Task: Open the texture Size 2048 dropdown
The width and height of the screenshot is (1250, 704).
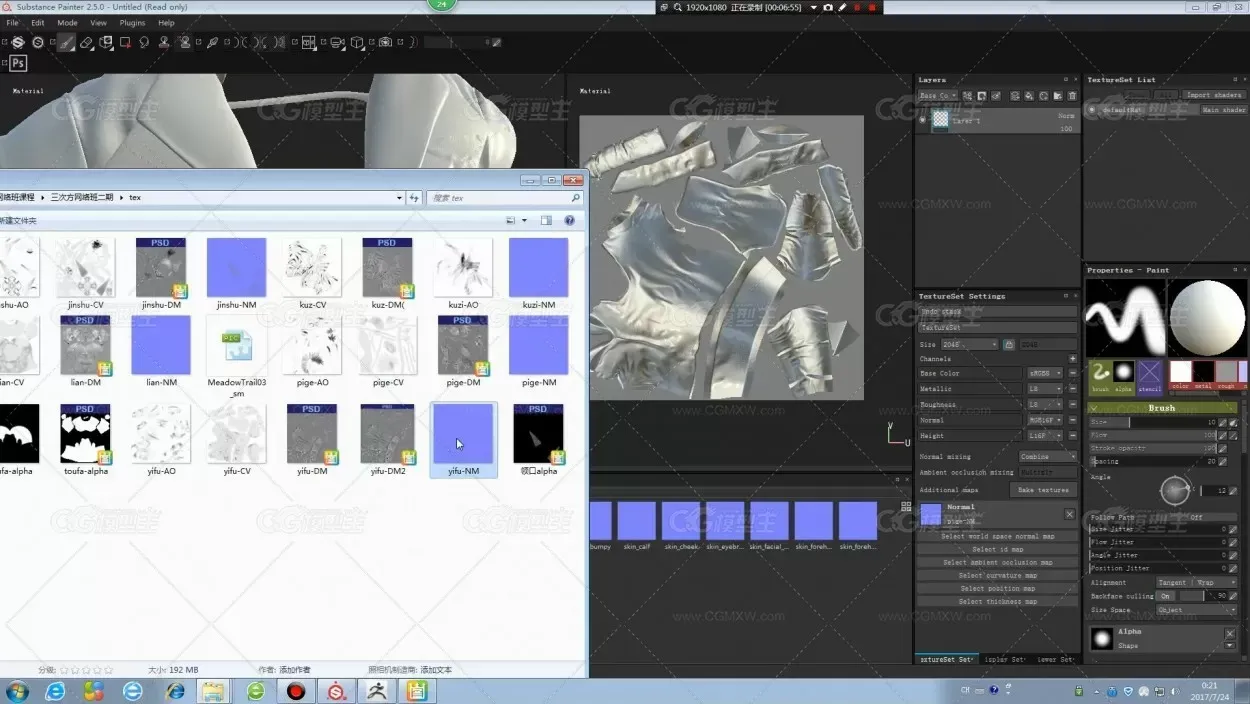Action: click(x=970, y=344)
